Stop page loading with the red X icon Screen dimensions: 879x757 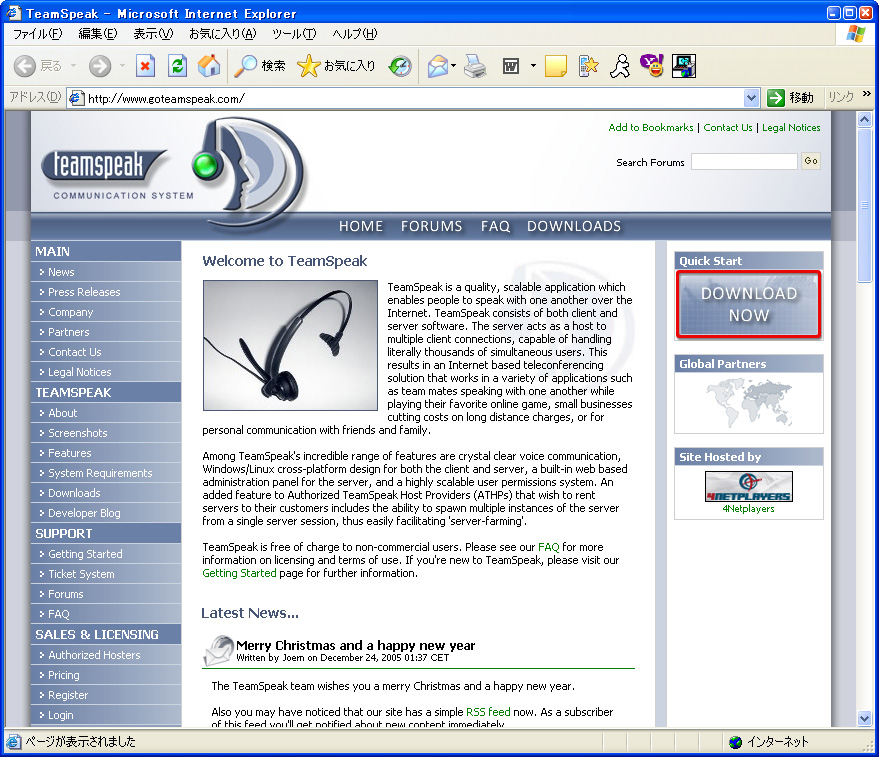pos(145,66)
